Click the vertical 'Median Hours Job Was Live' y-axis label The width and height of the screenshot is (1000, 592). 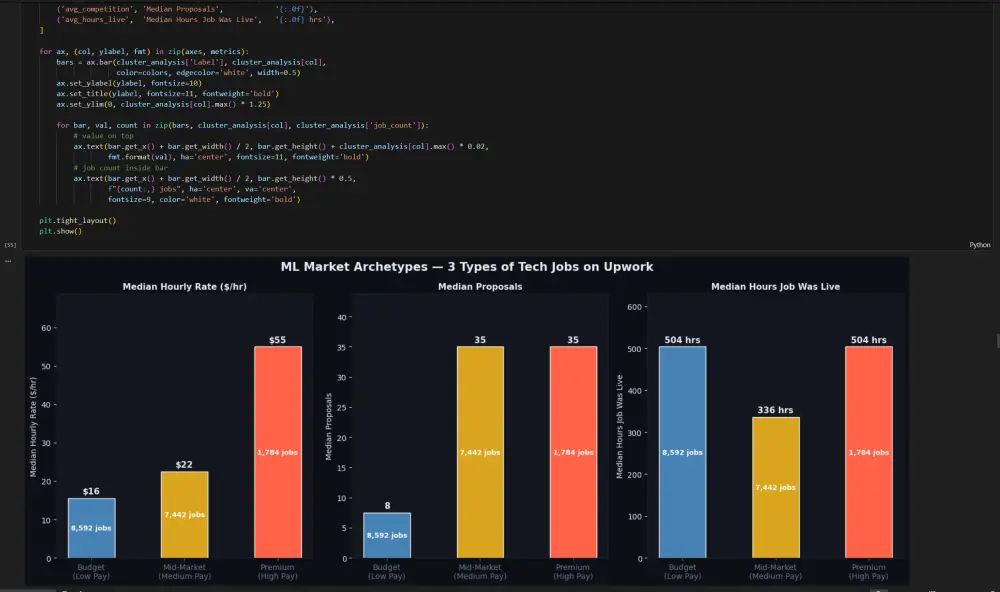619,426
